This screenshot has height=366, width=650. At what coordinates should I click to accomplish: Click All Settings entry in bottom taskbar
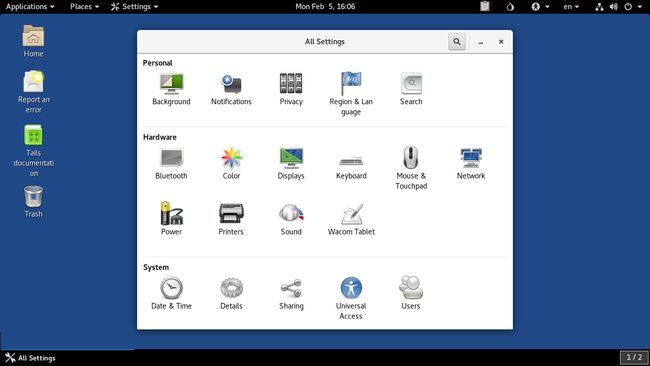pyautogui.click(x=30, y=358)
